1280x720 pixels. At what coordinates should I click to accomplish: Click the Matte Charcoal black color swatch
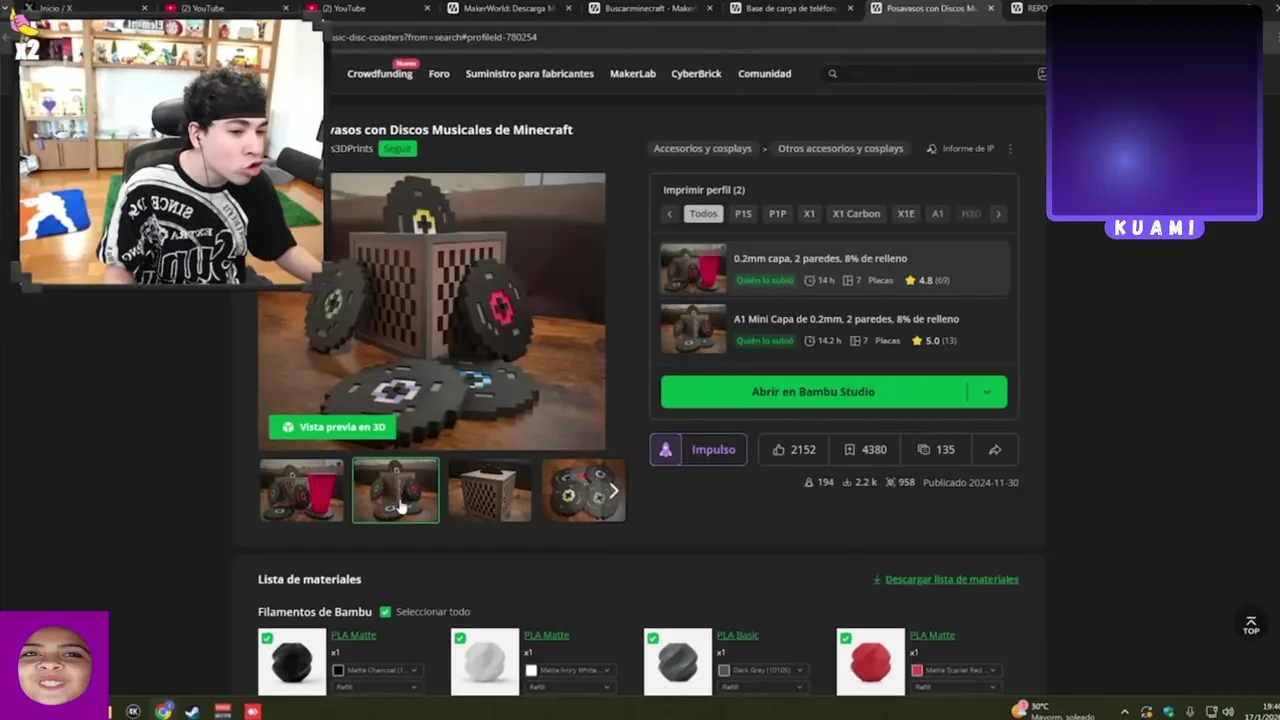tap(338, 670)
